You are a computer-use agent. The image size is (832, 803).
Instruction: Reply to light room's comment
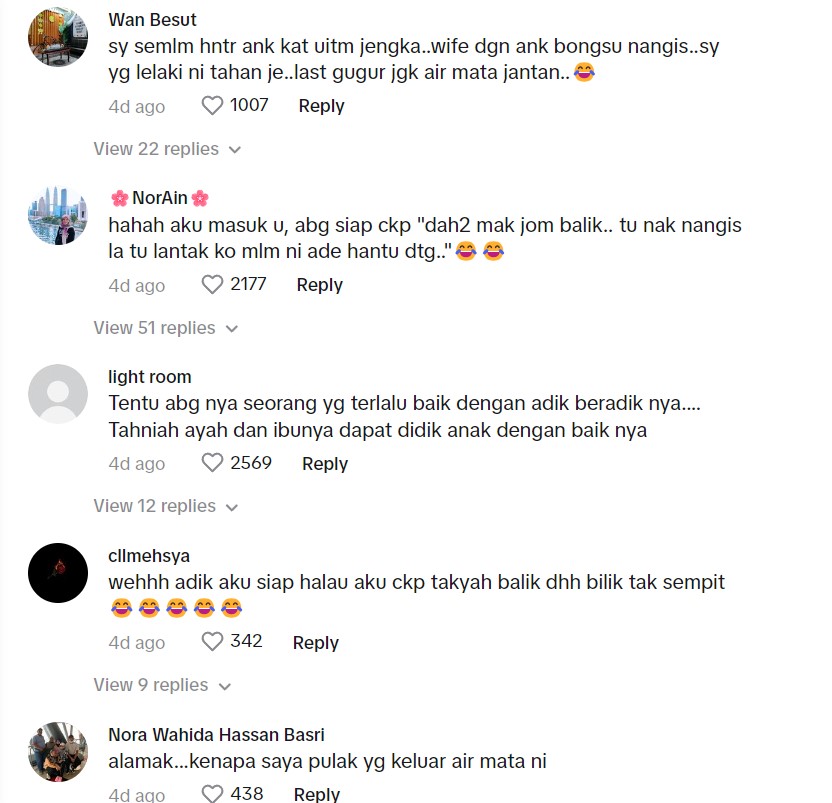click(x=325, y=463)
